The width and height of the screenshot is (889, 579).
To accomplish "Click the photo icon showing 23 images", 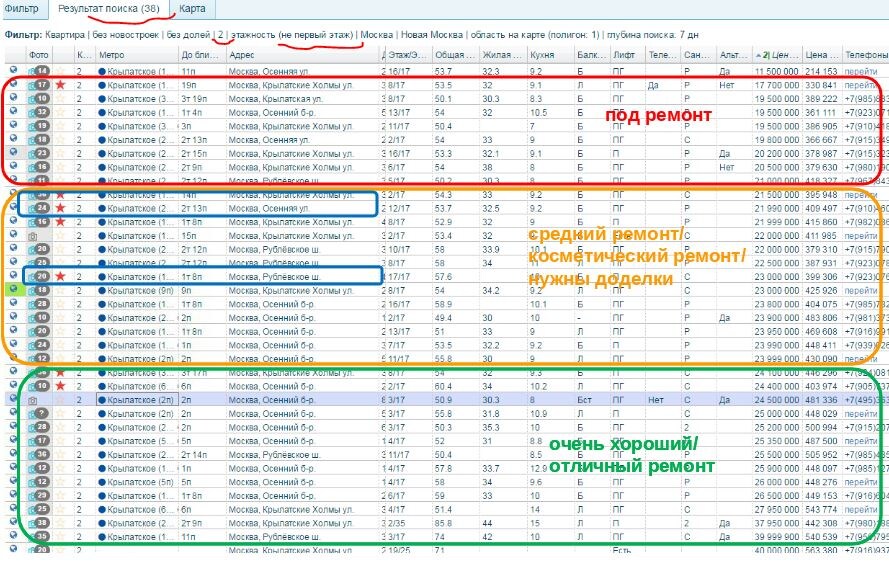I will coord(40,152).
